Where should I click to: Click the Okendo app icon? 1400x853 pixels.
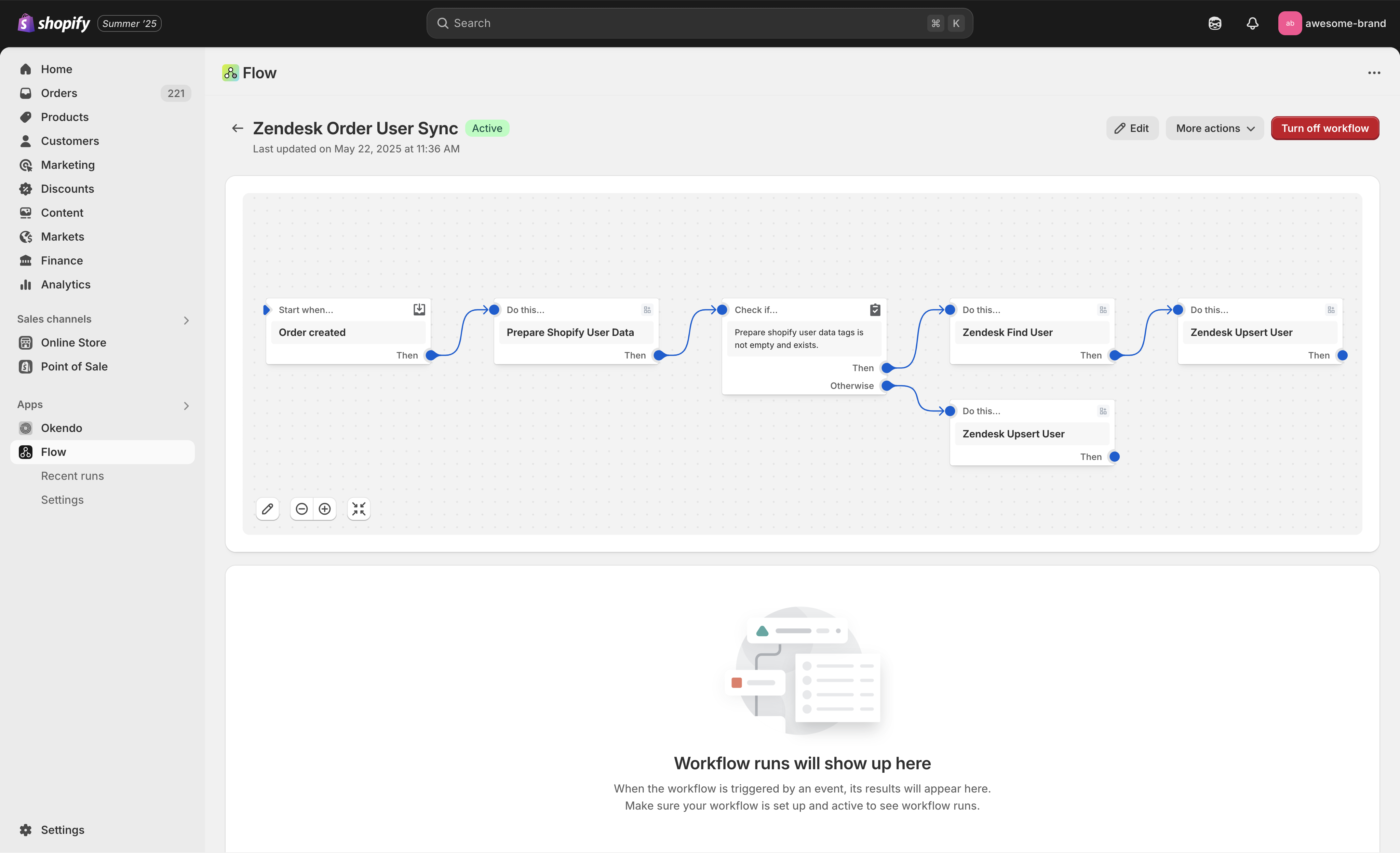[x=26, y=428]
